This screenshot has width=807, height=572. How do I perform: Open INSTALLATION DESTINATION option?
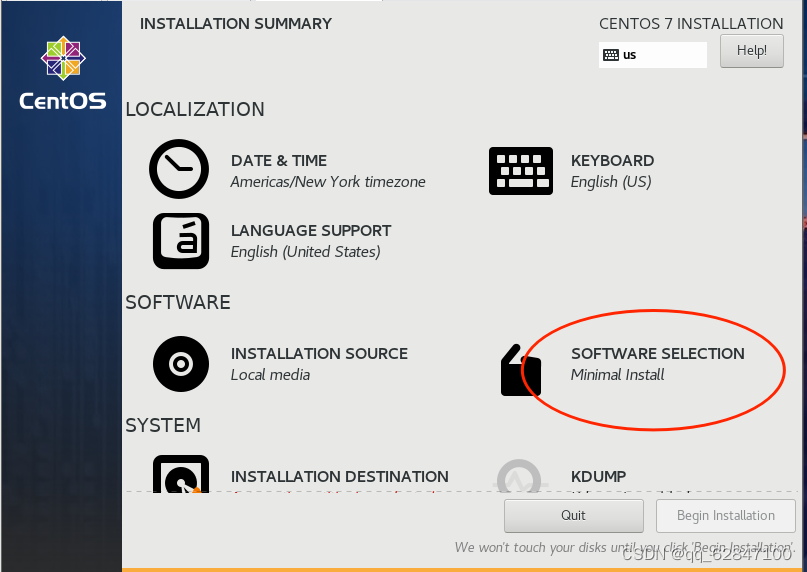[x=340, y=477]
